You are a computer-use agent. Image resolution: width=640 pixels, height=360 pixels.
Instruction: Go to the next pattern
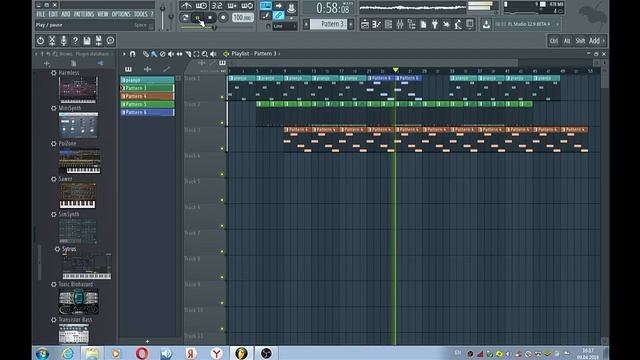(x=351, y=24)
